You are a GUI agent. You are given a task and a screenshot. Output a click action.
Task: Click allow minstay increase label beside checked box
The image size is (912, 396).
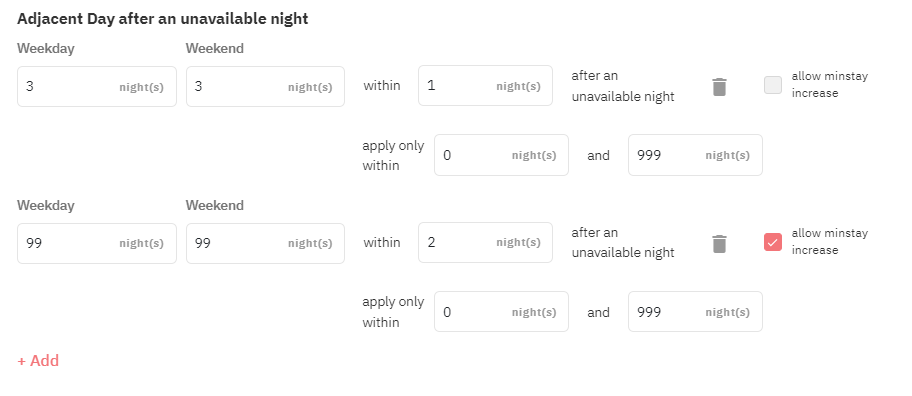point(829,241)
